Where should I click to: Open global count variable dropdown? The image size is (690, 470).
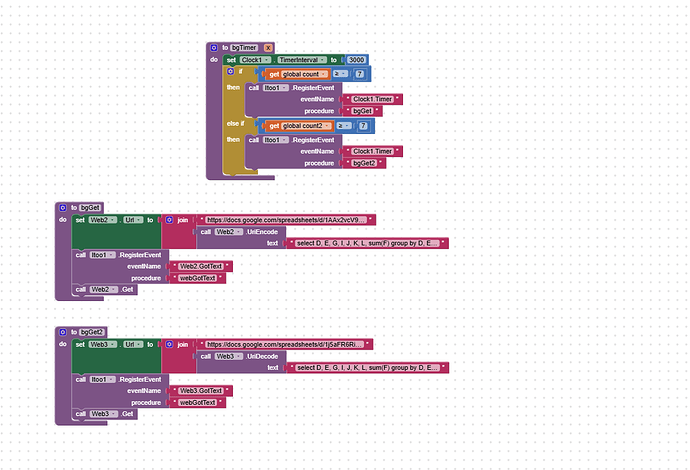pyautogui.click(x=304, y=74)
